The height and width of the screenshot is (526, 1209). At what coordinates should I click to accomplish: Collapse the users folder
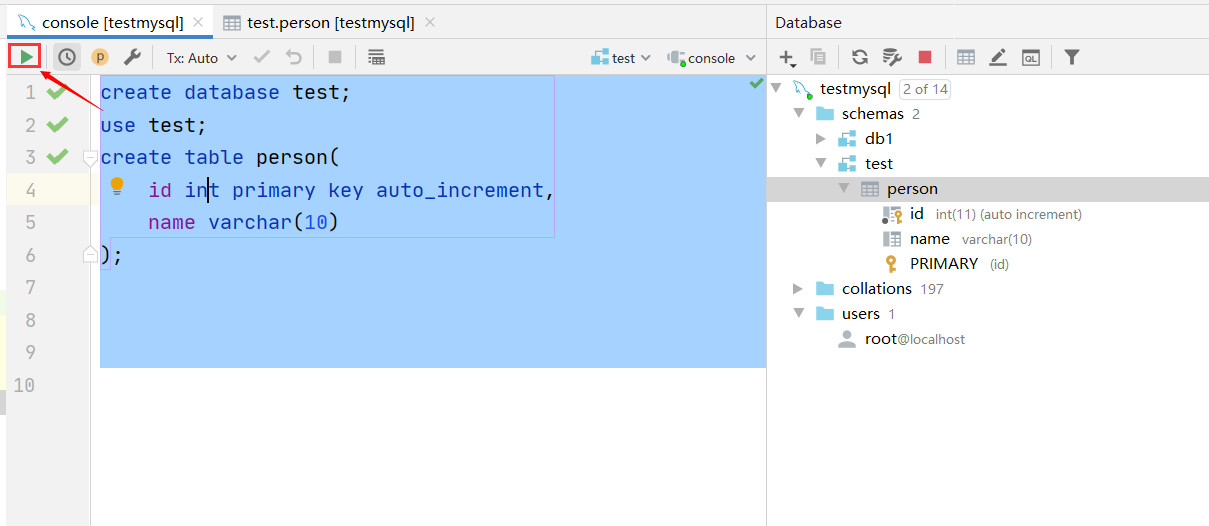tap(798, 314)
